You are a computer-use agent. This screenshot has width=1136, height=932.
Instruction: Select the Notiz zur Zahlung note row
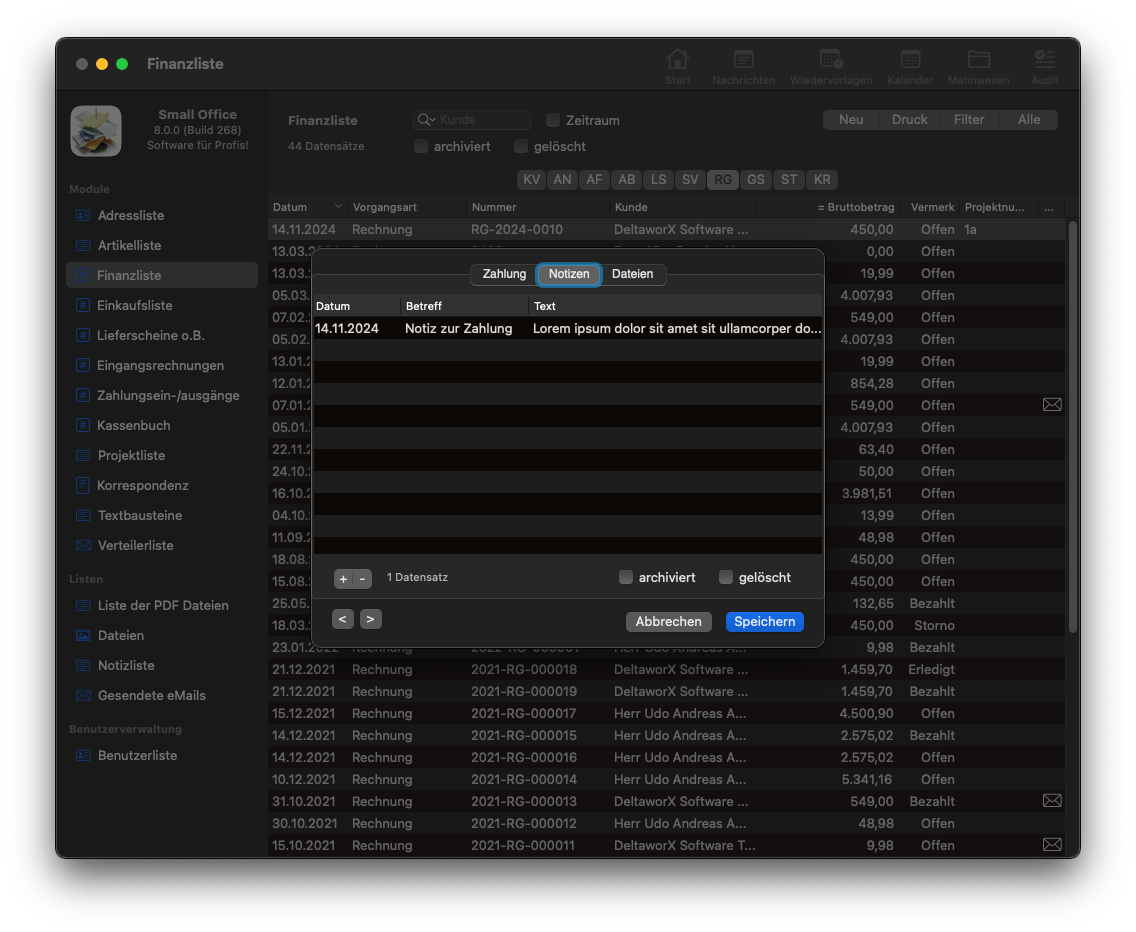pos(568,328)
